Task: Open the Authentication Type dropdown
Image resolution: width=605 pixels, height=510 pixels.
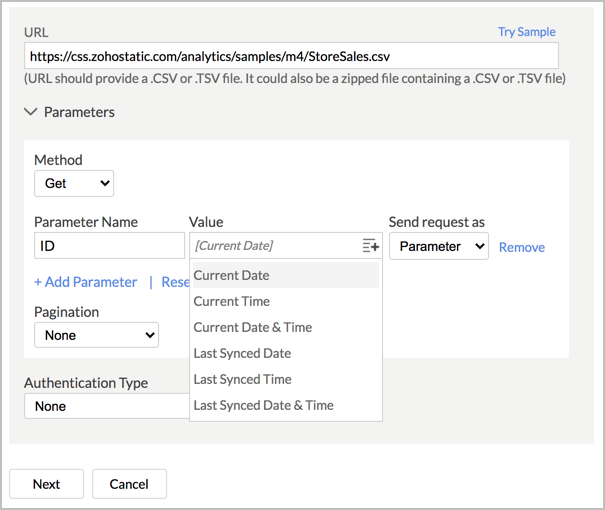Action: [x=107, y=406]
